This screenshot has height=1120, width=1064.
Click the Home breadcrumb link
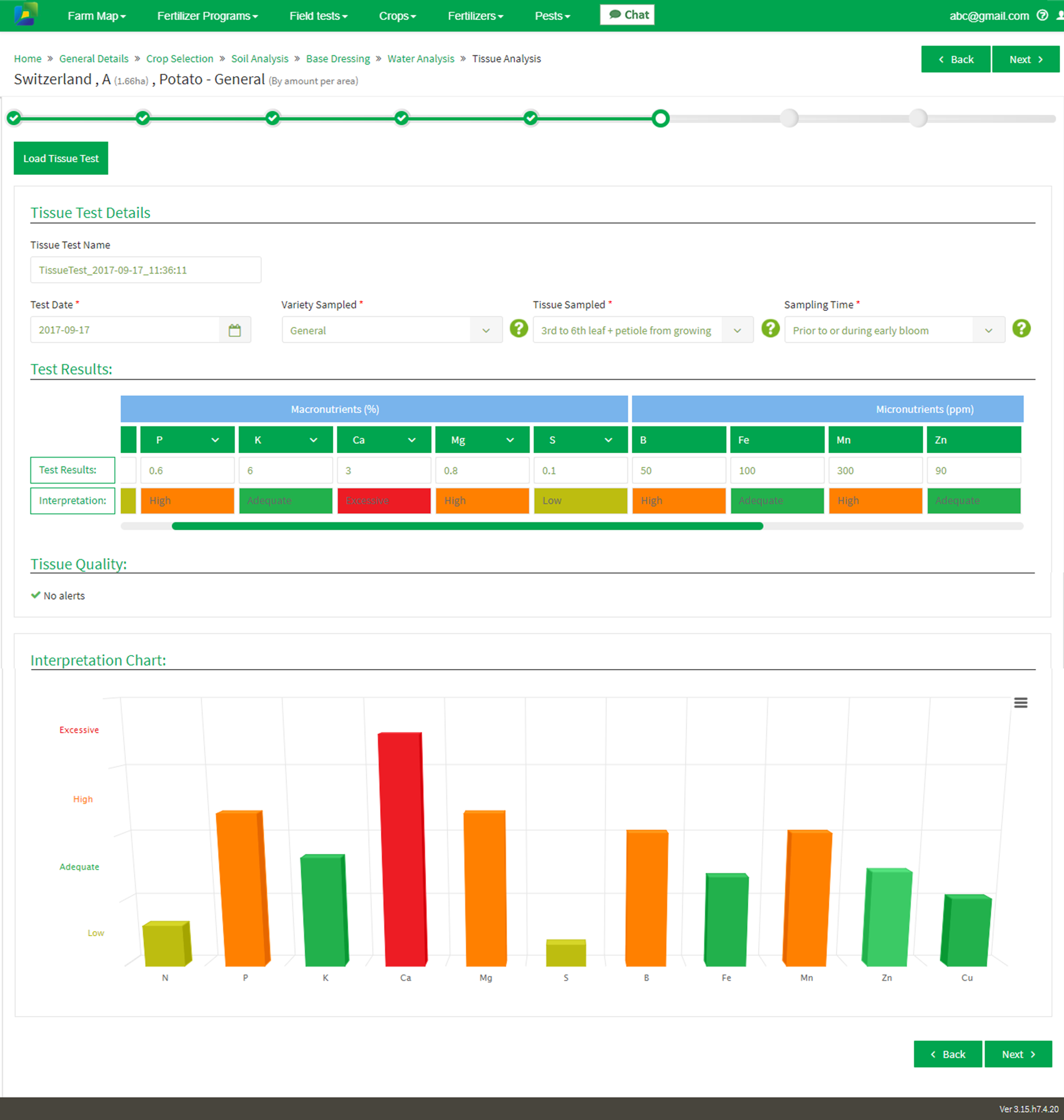(28, 59)
